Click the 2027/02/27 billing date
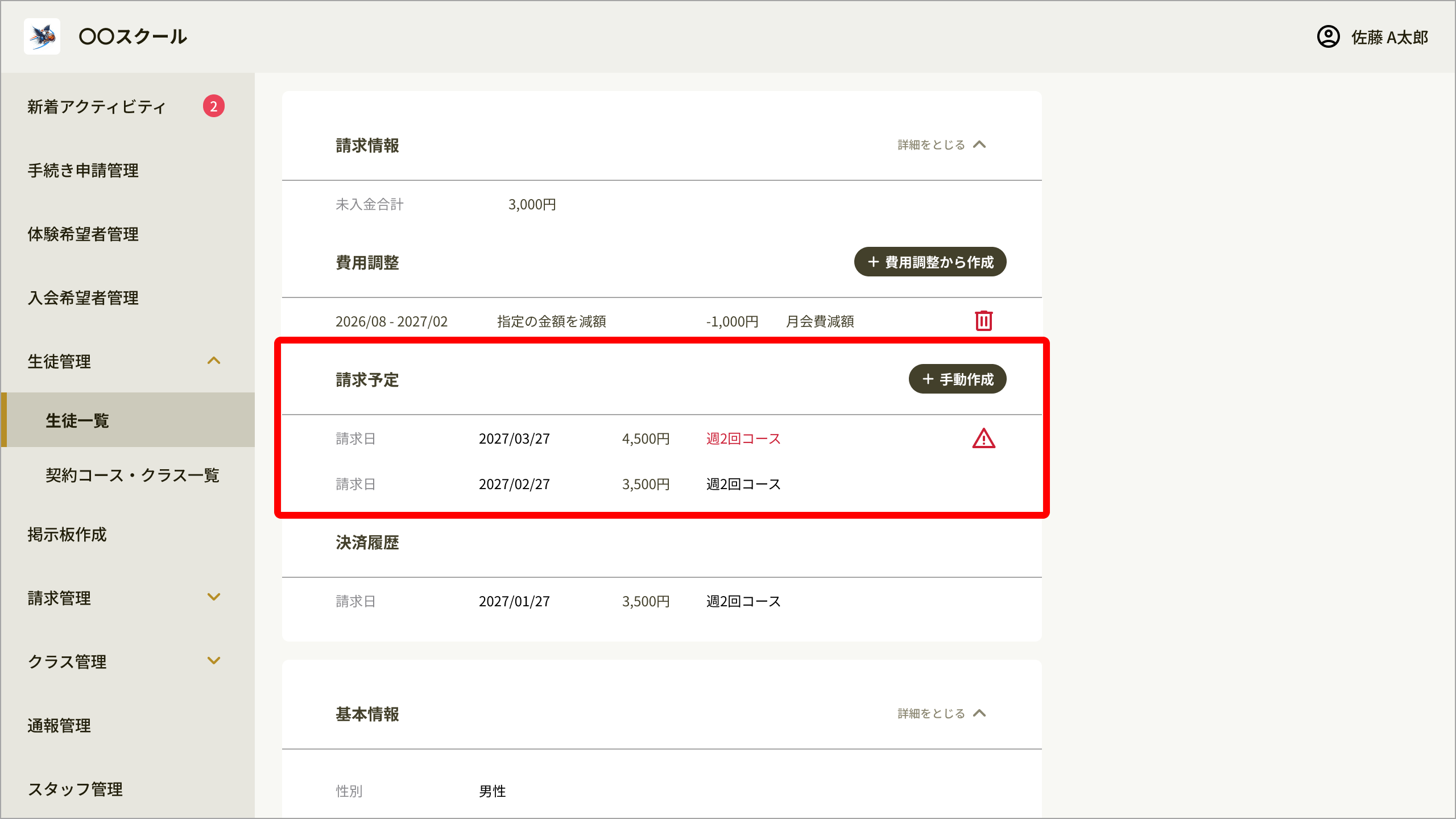The width and height of the screenshot is (1456, 819). click(x=514, y=484)
